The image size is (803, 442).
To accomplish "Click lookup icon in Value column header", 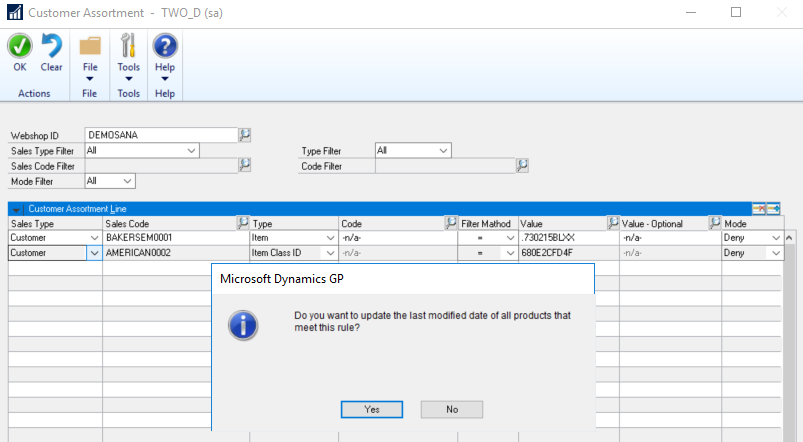I will pyautogui.click(x=613, y=223).
